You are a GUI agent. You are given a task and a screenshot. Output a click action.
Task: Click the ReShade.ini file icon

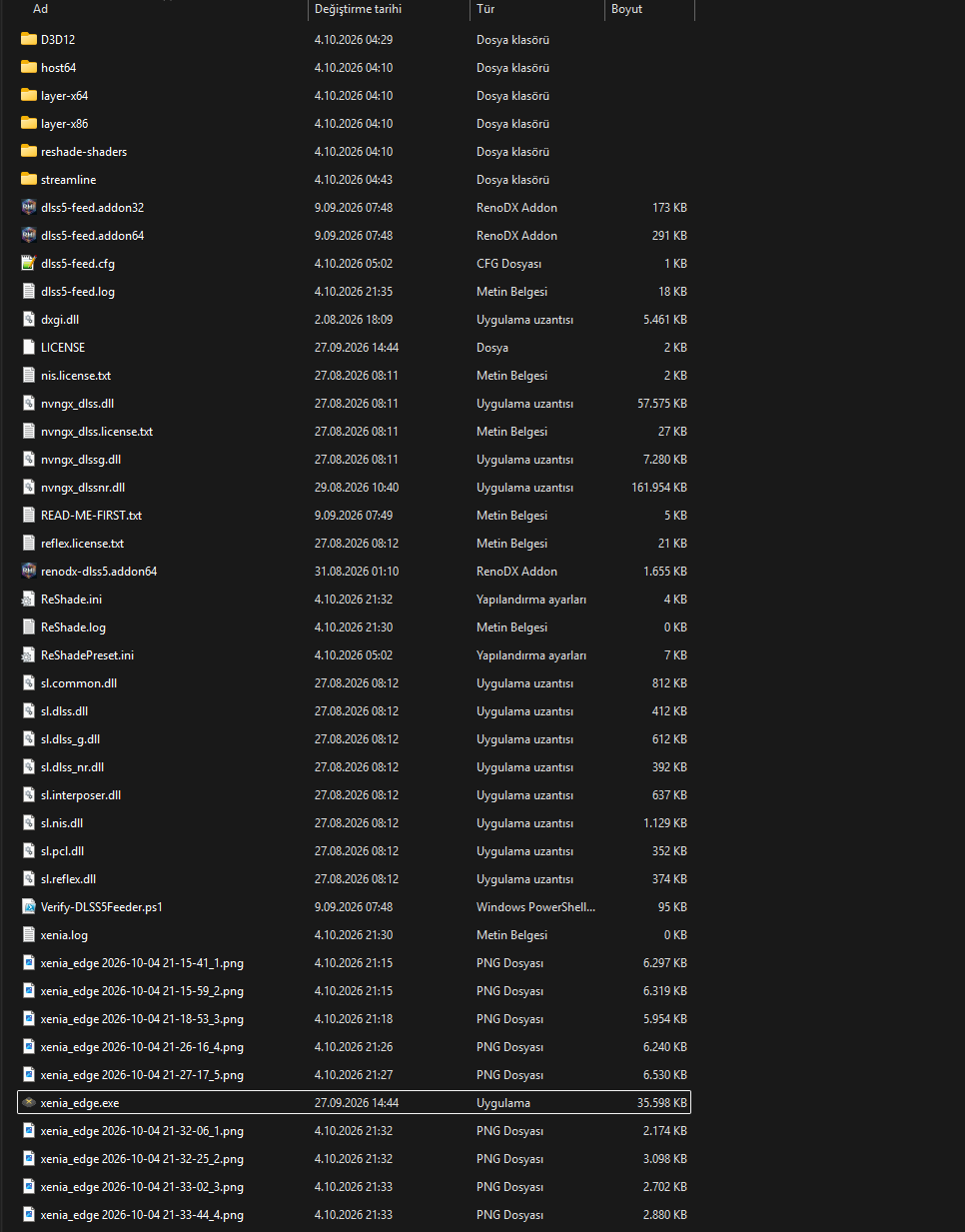[x=29, y=600]
